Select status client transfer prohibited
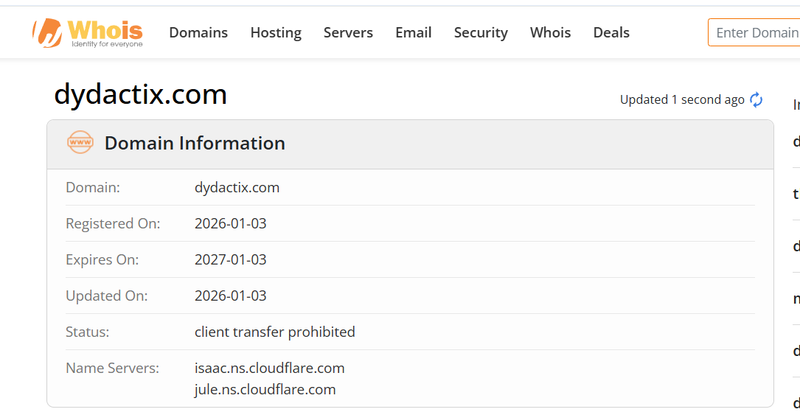Screen dimensions: 800x420 click(x=274, y=332)
